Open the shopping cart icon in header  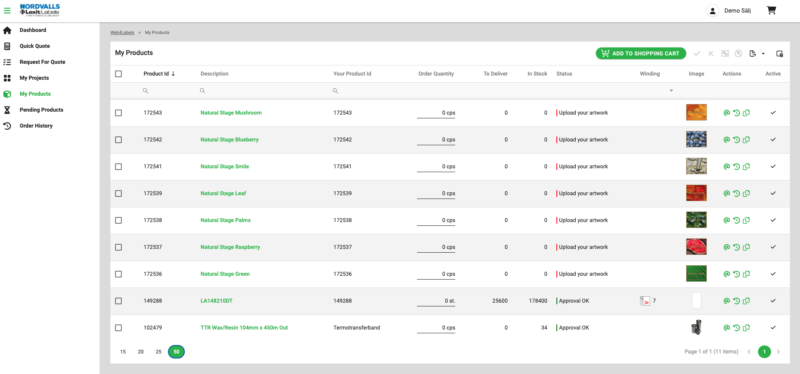pos(771,10)
